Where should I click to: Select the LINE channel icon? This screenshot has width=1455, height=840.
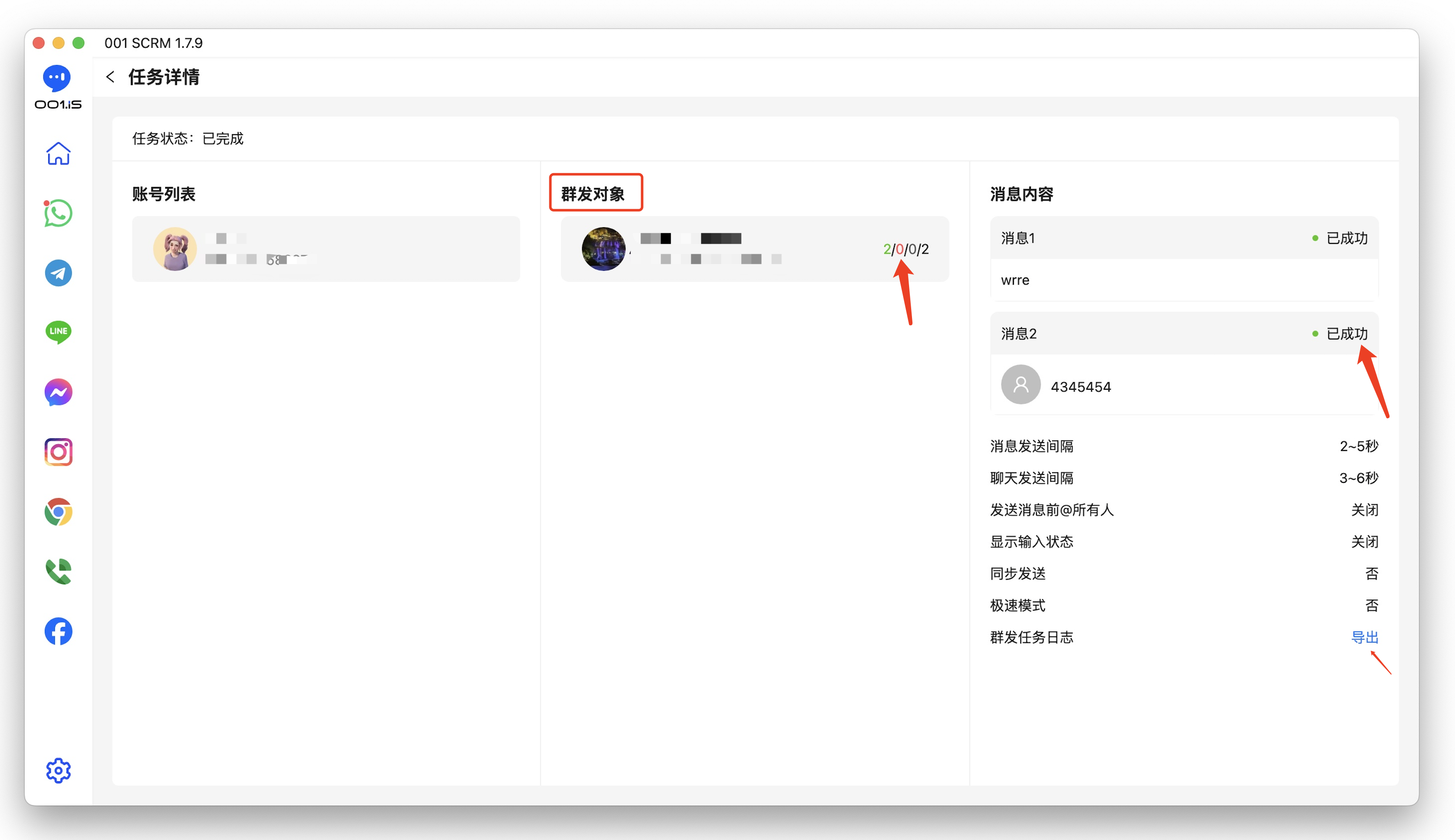57,332
